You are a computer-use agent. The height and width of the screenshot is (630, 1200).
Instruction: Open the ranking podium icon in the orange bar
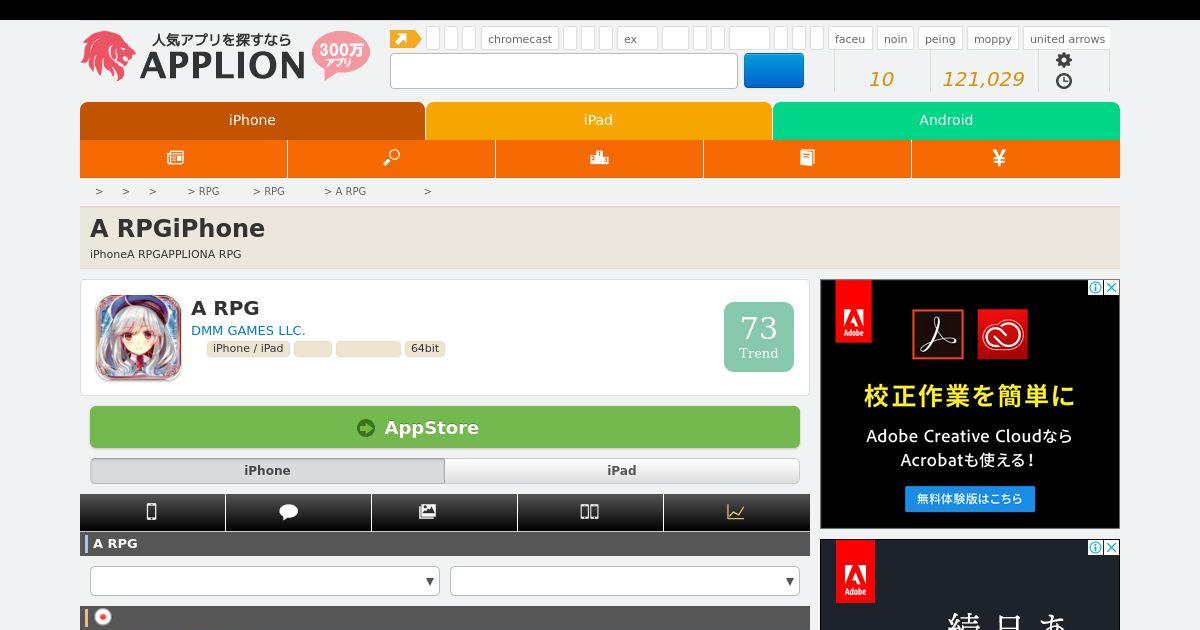click(x=599, y=157)
